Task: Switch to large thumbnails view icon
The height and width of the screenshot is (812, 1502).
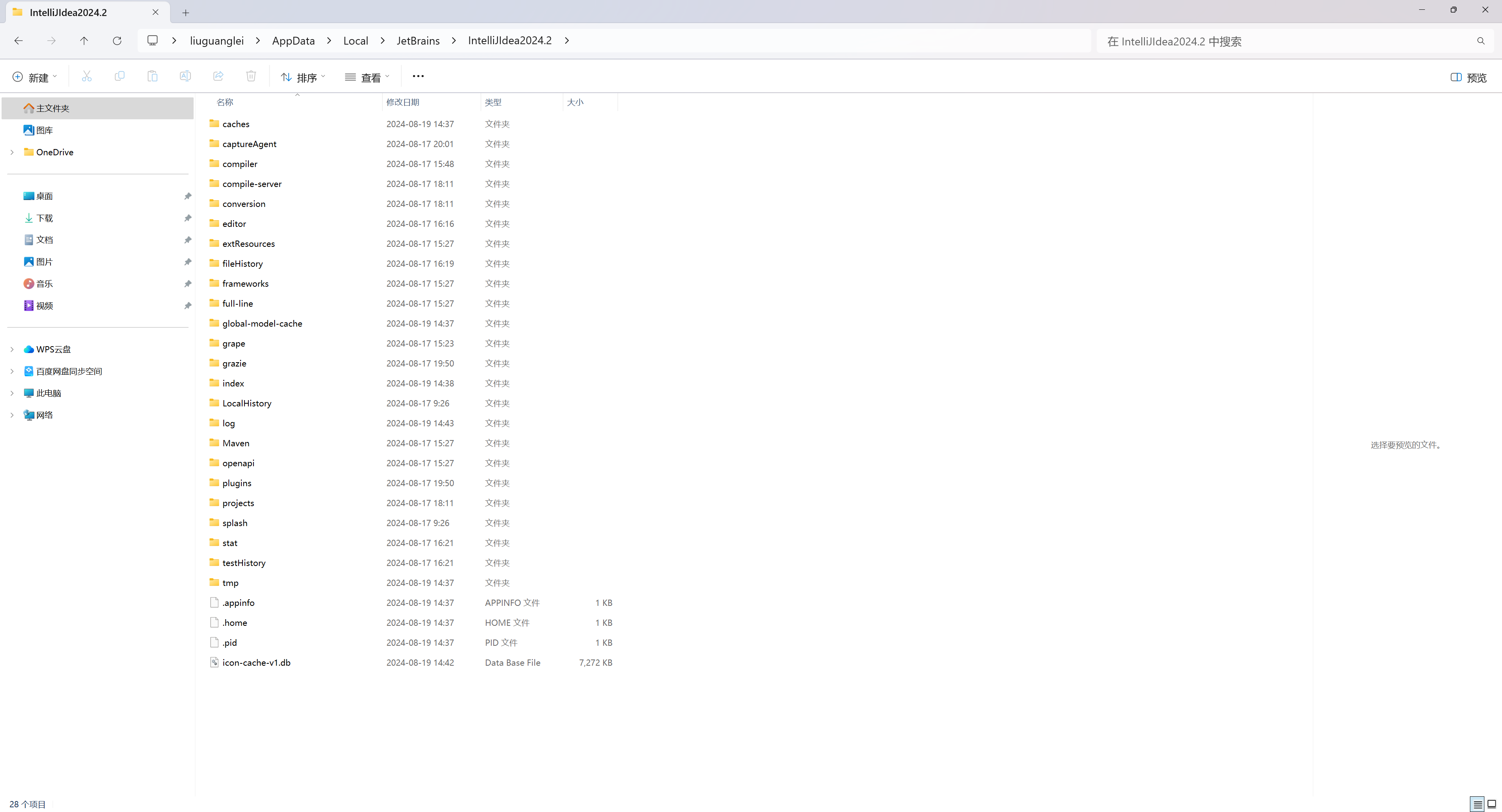Action: pyautogui.click(x=1492, y=805)
